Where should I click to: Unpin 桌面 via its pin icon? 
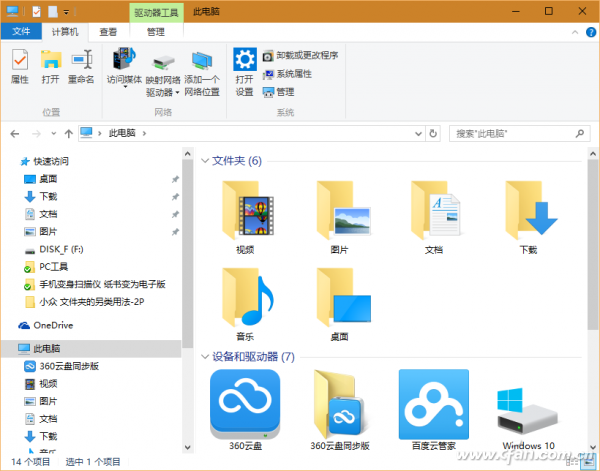pyautogui.click(x=175, y=179)
